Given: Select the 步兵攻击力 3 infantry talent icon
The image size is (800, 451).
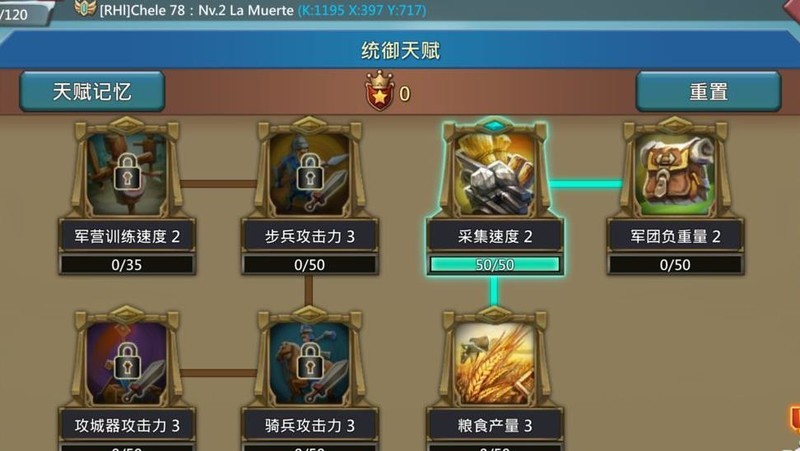Looking at the screenshot, I should tap(309, 170).
